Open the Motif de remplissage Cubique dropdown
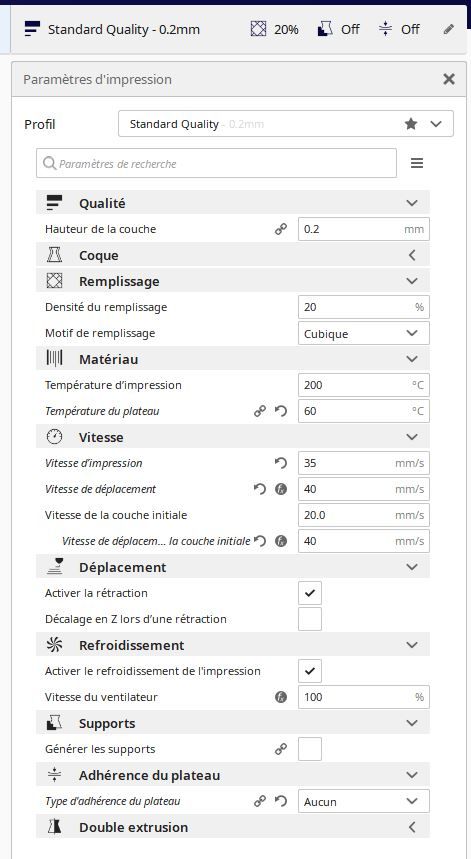 click(364, 333)
